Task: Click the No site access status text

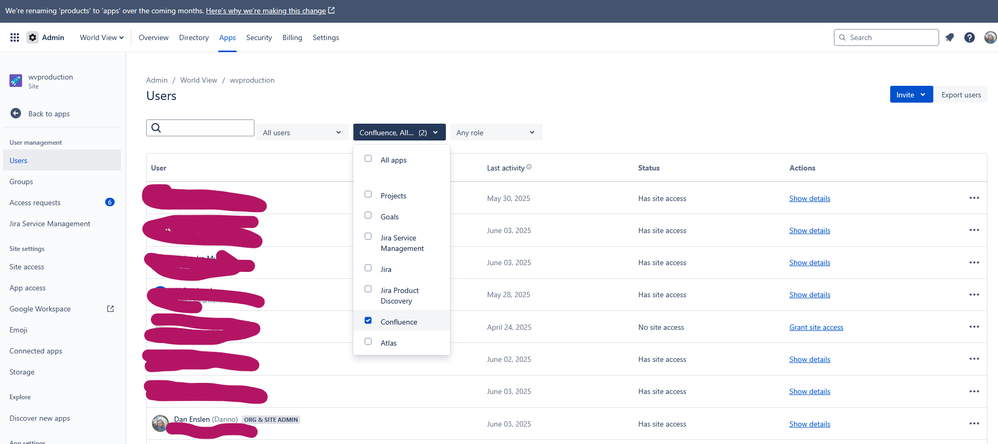Action: coord(661,327)
